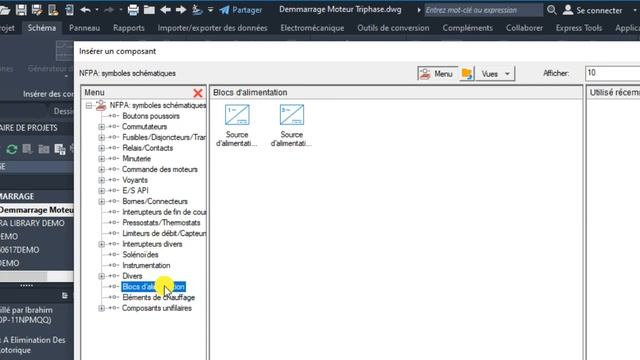This screenshot has width=640, height=360.
Task: Expand the Fusibles/Disjoncteurs tree node
Action: click(x=102, y=138)
